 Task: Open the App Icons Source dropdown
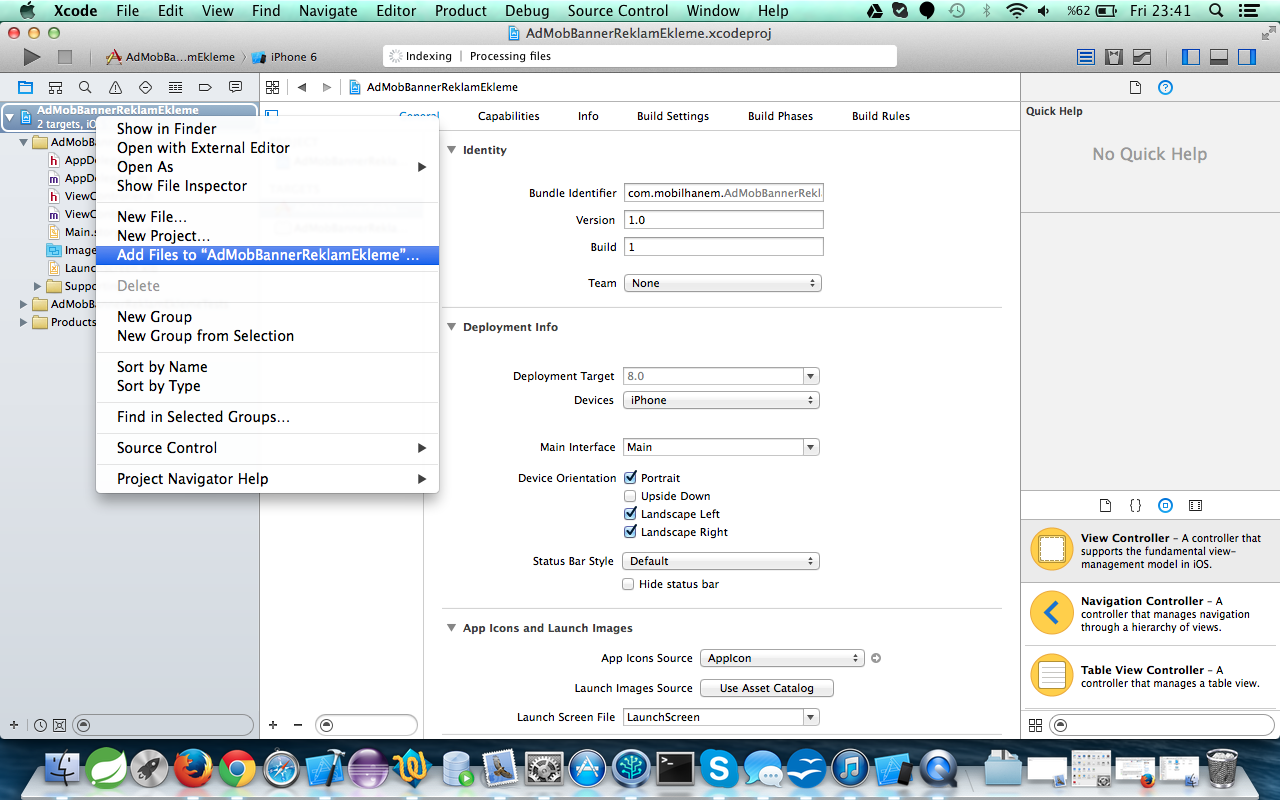[782, 658]
